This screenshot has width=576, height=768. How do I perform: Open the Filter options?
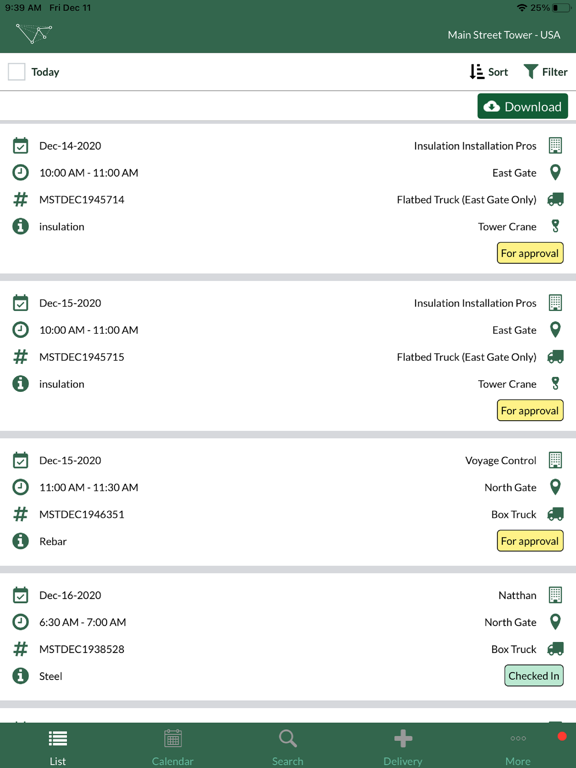point(545,72)
